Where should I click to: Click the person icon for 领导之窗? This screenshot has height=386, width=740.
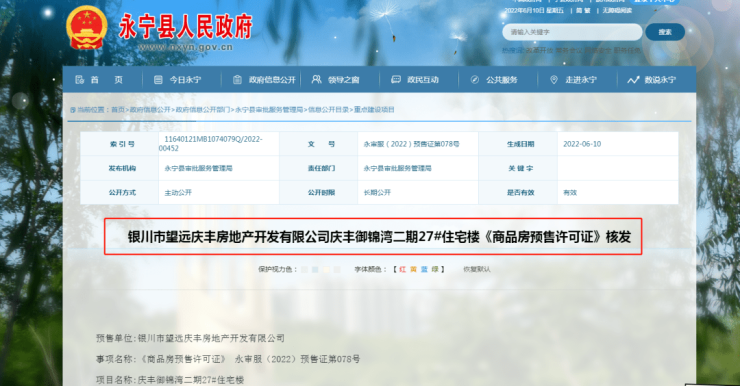[x=316, y=79]
